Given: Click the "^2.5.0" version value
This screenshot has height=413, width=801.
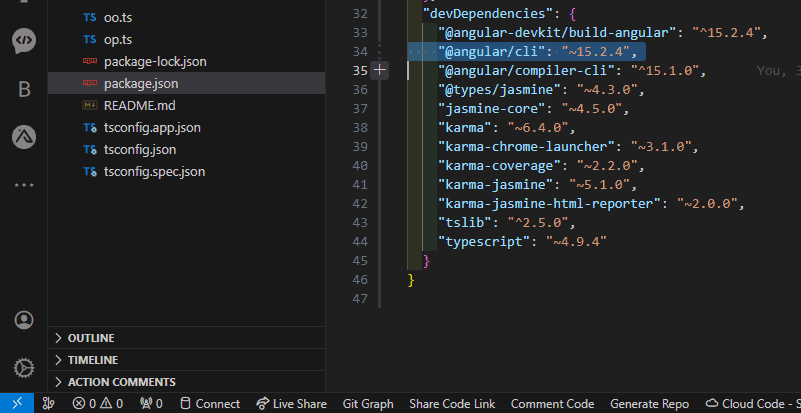Looking at the screenshot, I should pos(538,222).
